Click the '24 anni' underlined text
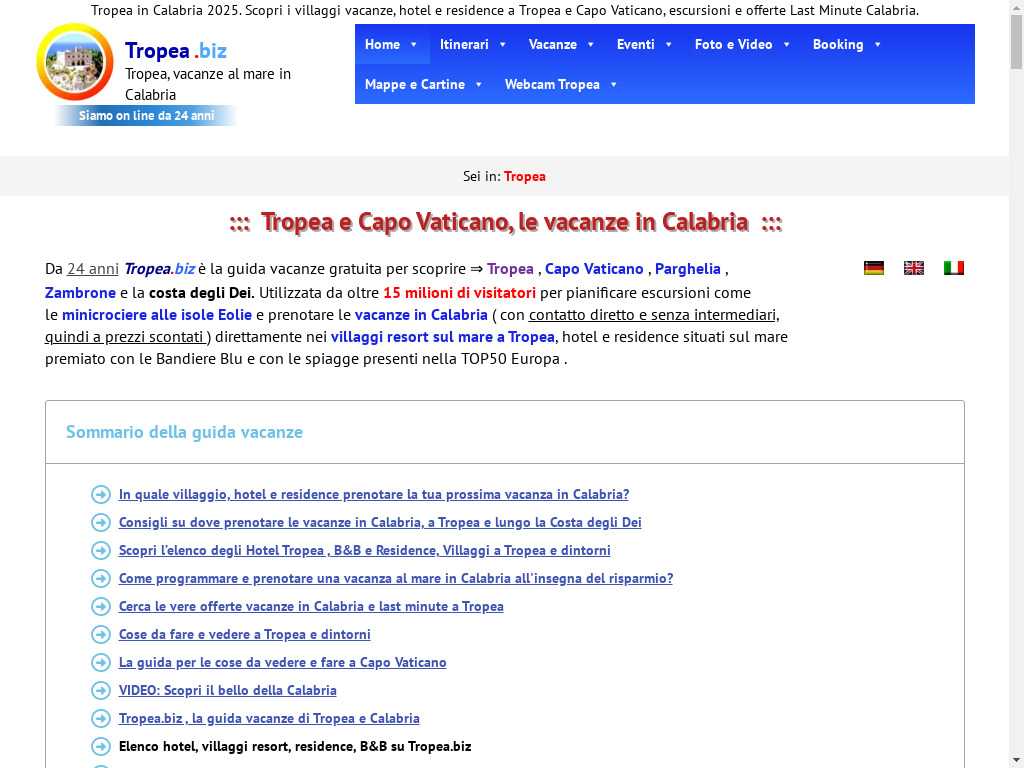The height and width of the screenshot is (768, 1024). pos(93,269)
